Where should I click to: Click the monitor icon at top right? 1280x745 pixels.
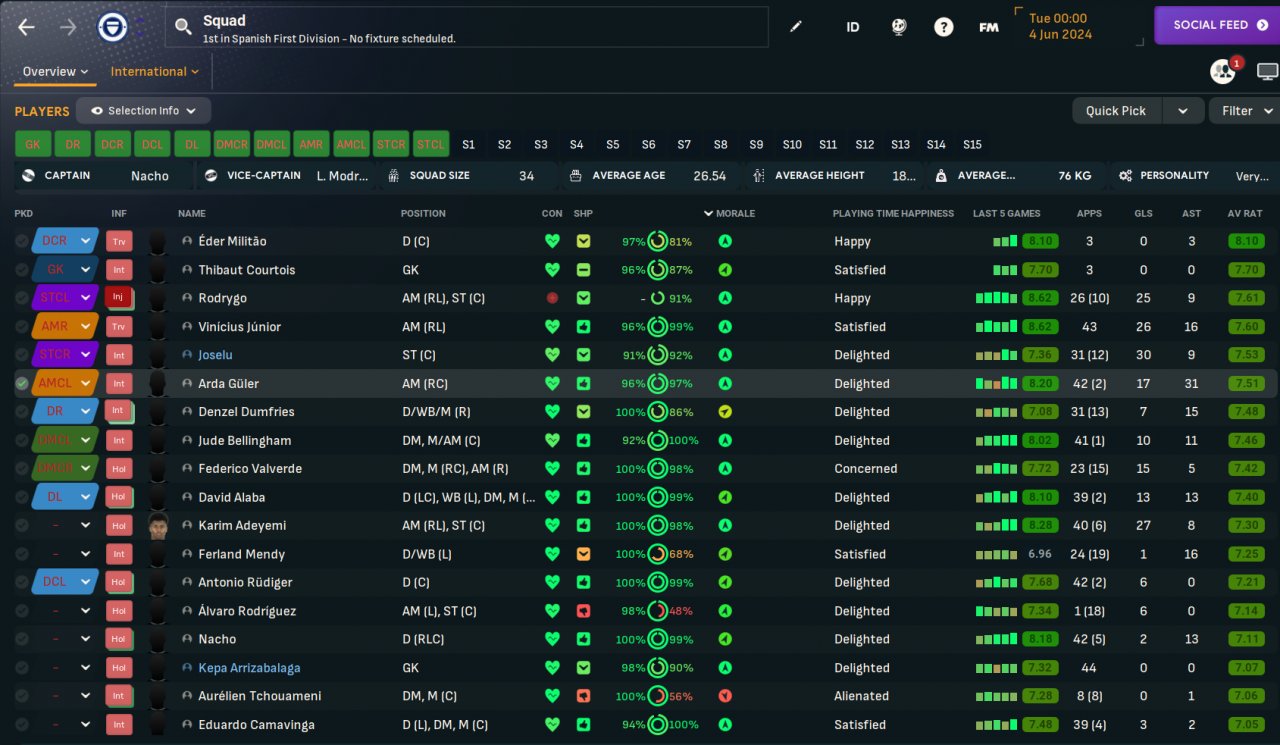click(x=1267, y=71)
